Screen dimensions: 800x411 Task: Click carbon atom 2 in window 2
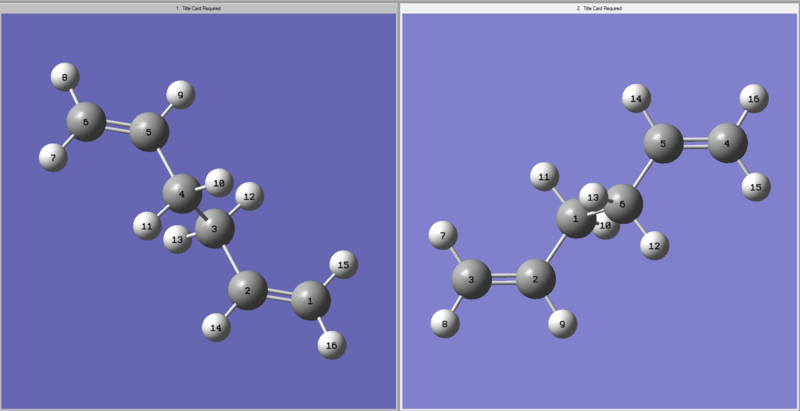coord(536,279)
